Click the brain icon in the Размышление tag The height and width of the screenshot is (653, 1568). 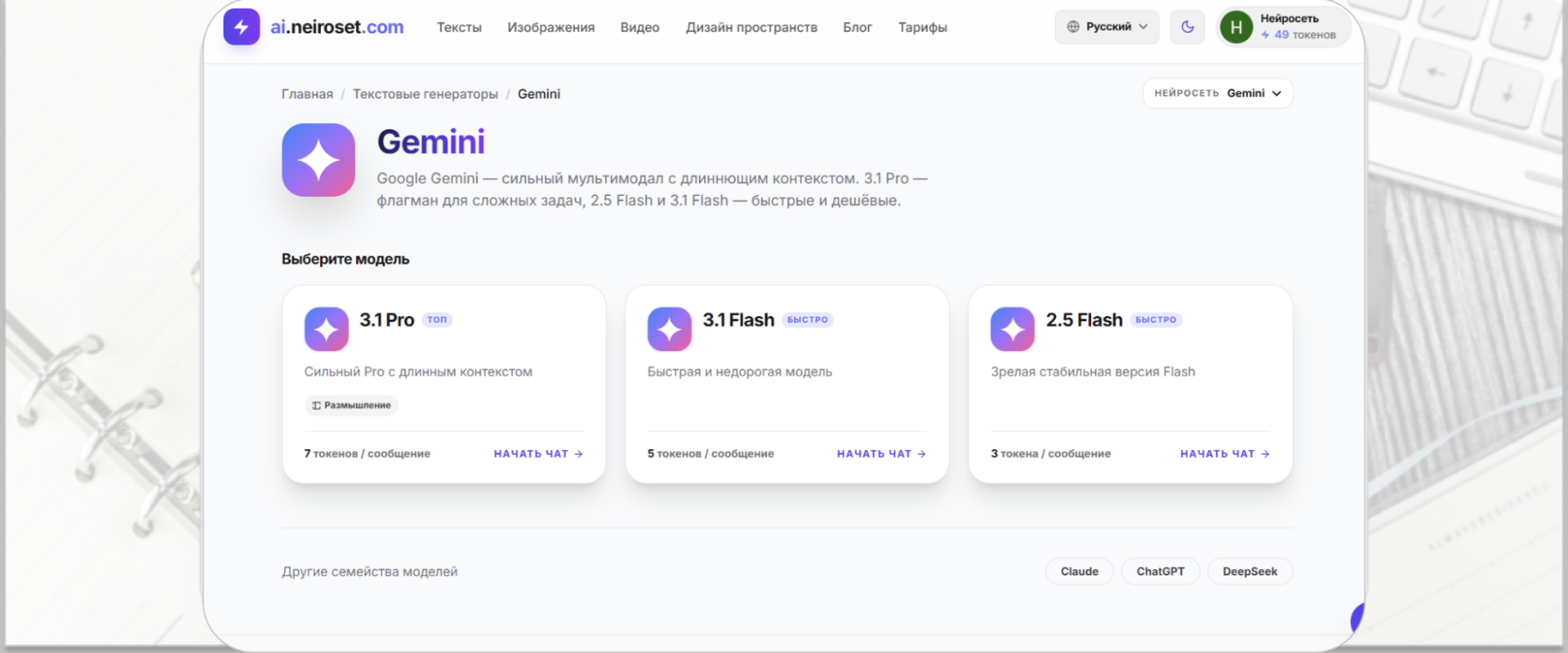pyautogui.click(x=316, y=405)
